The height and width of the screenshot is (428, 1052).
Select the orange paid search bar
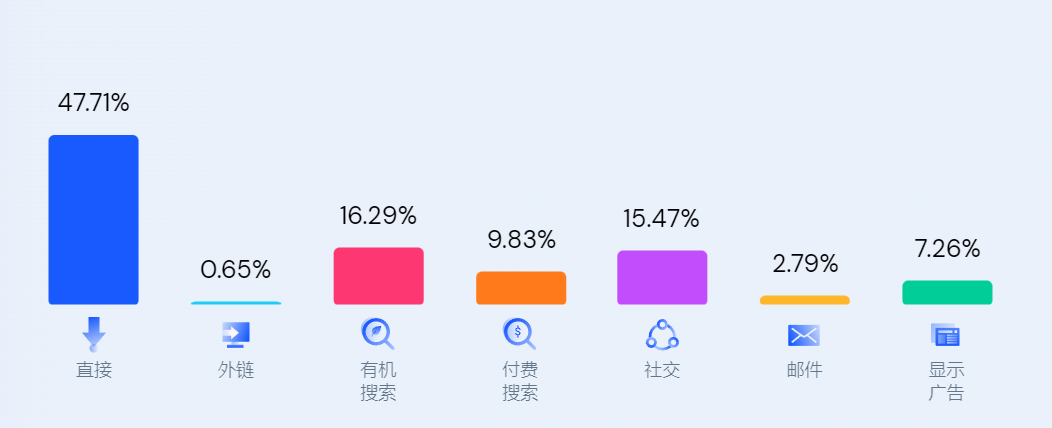[521, 288]
